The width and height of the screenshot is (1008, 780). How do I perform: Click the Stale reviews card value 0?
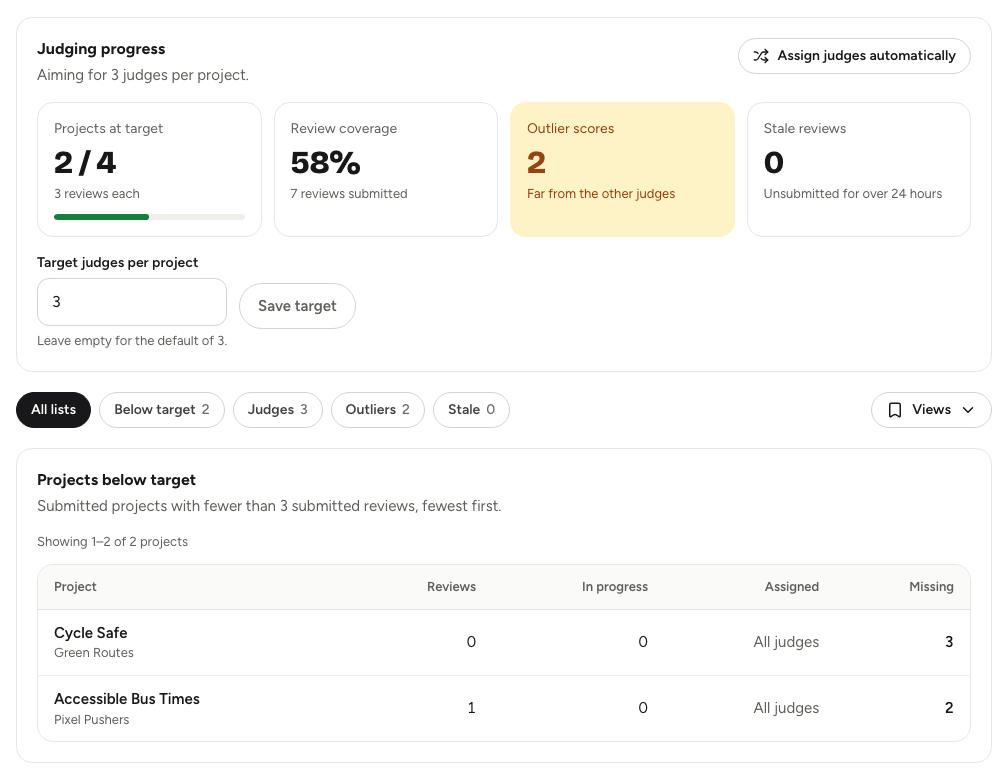click(773, 163)
